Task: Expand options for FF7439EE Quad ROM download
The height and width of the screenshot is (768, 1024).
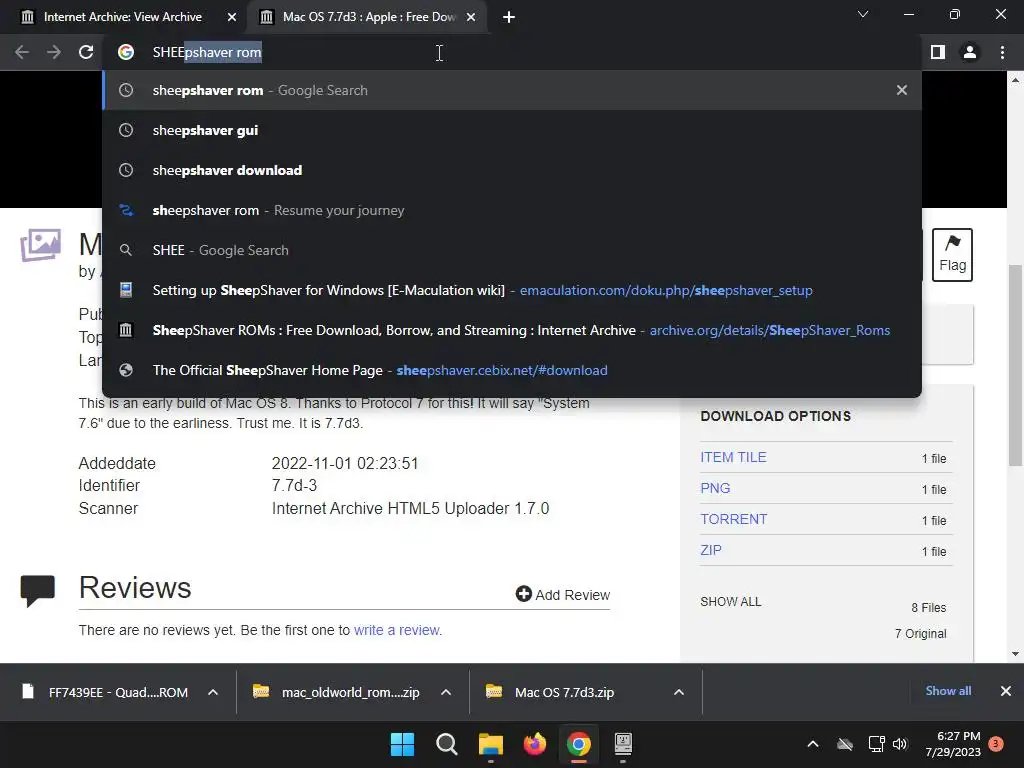Action: (213, 692)
